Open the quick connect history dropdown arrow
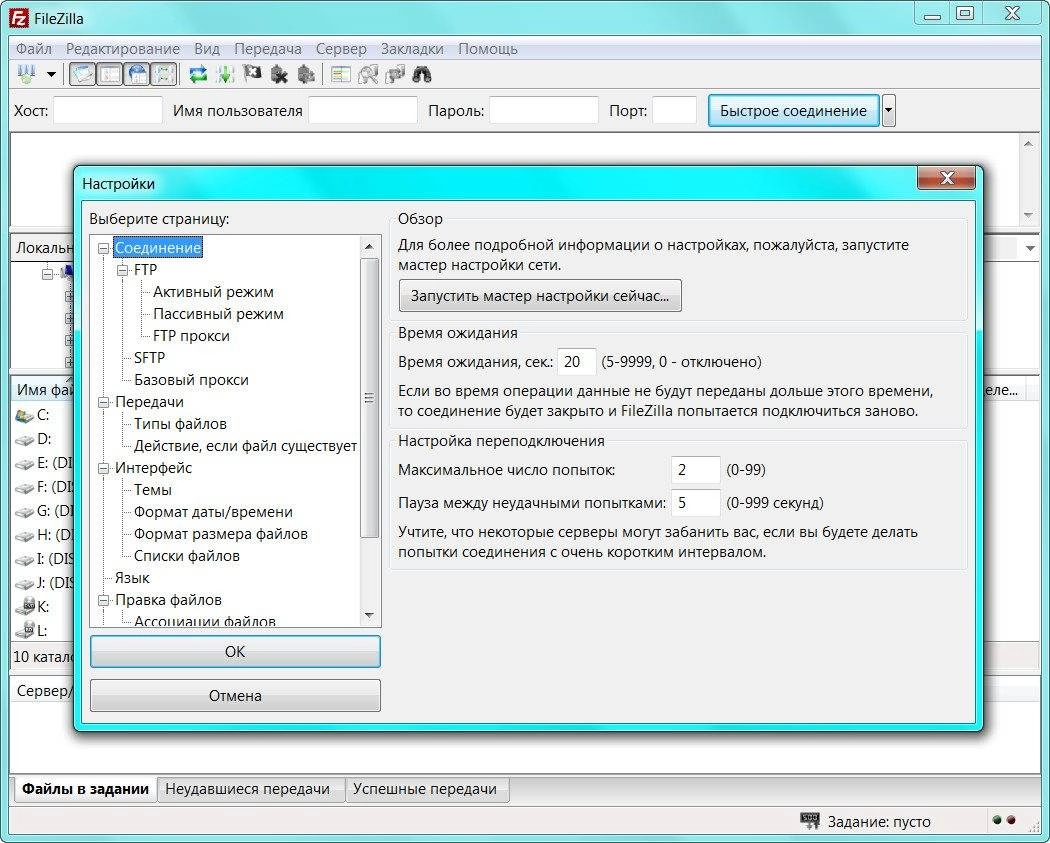 click(889, 111)
